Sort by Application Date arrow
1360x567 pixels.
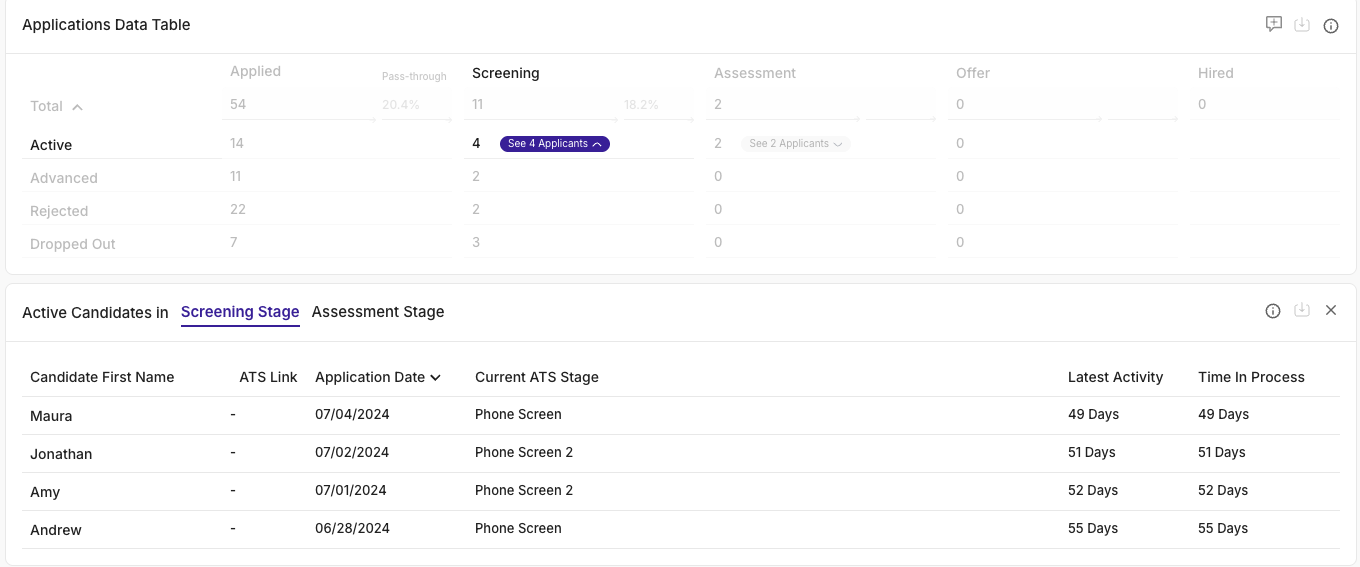[435, 378]
